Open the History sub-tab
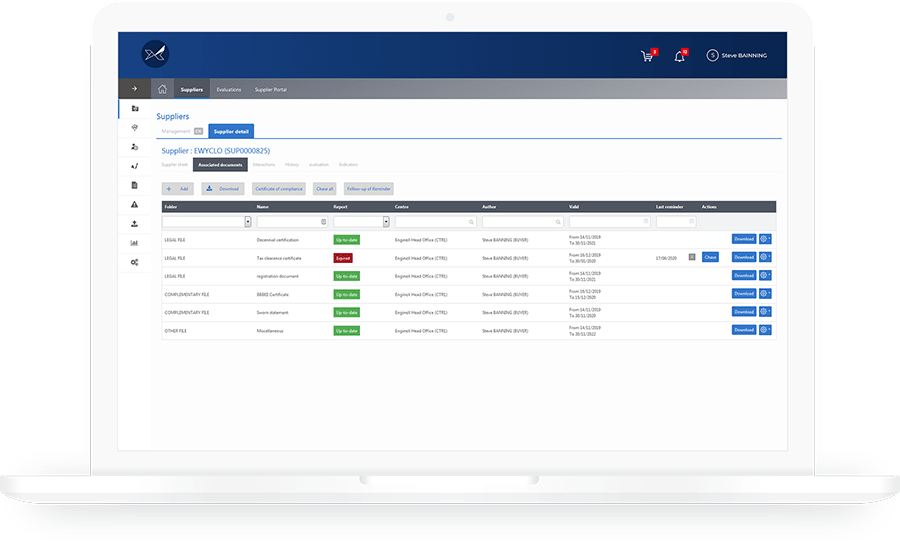 point(292,165)
